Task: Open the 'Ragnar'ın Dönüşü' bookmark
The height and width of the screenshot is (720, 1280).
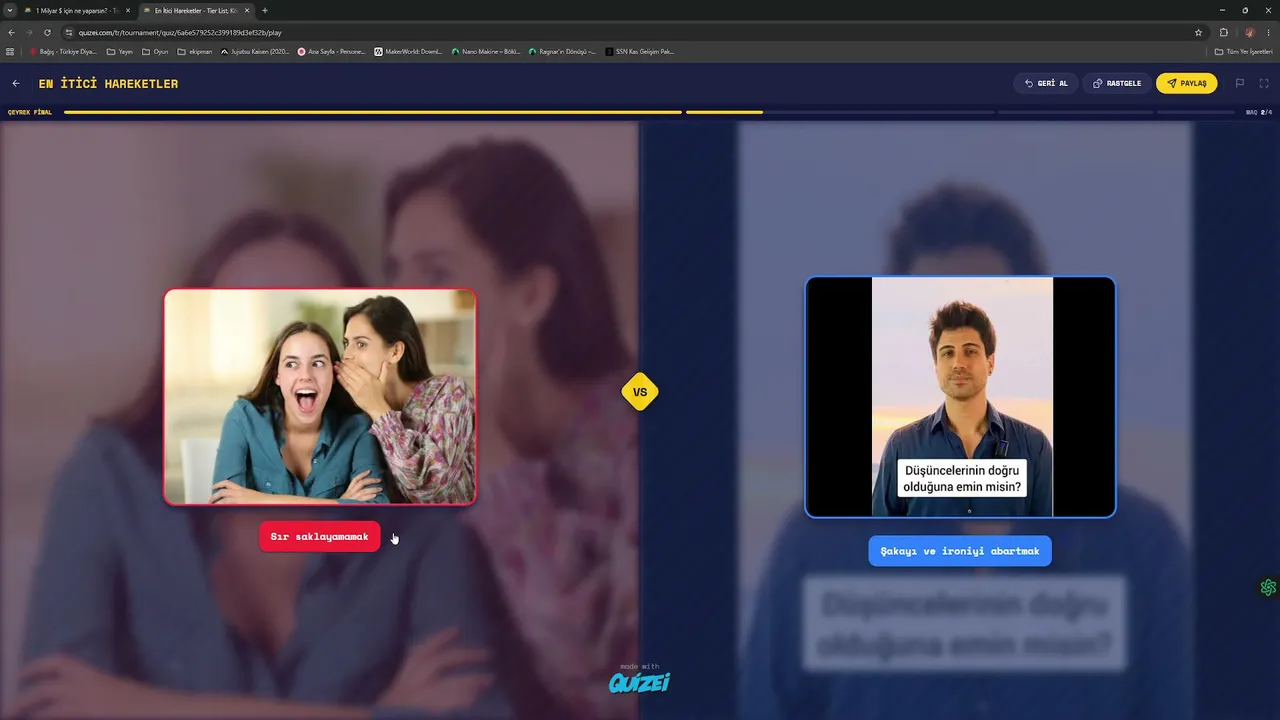Action: (562, 51)
